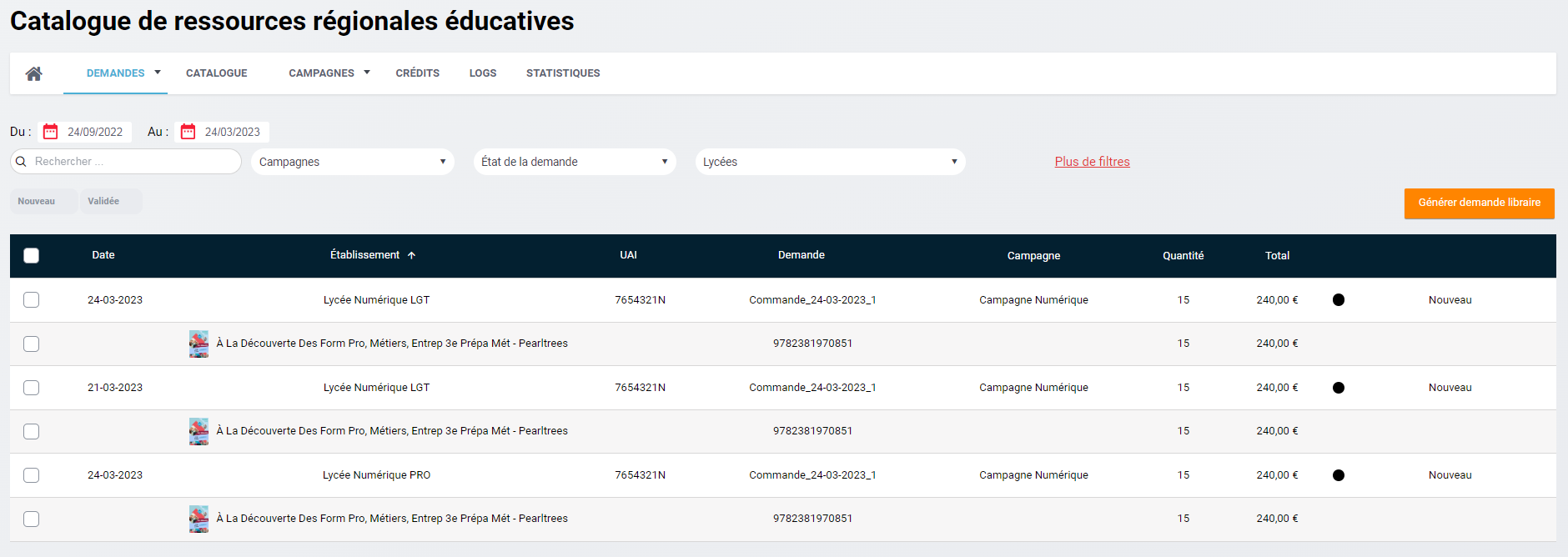The height and width of the screenshot is (557, 1568).
Task: Select the Lycée Numérique PRO row checkbox
Action: point(32,475)
